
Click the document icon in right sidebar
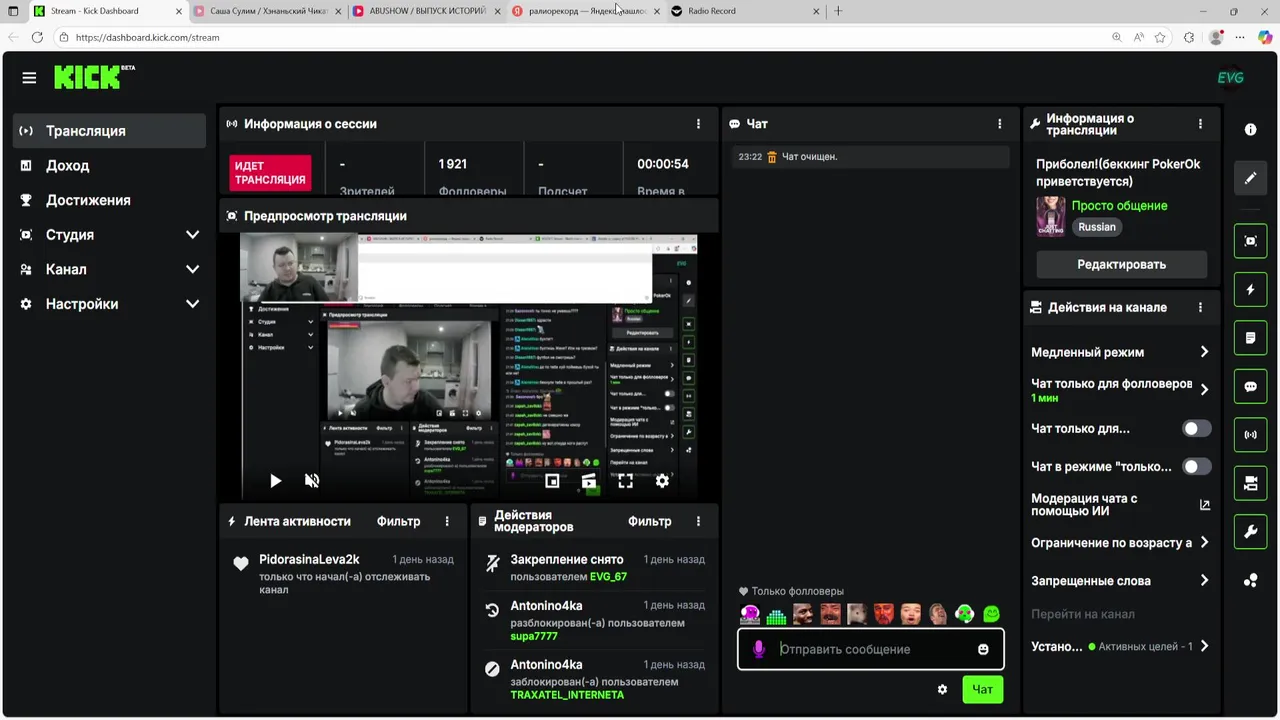tap(1250, 338)
